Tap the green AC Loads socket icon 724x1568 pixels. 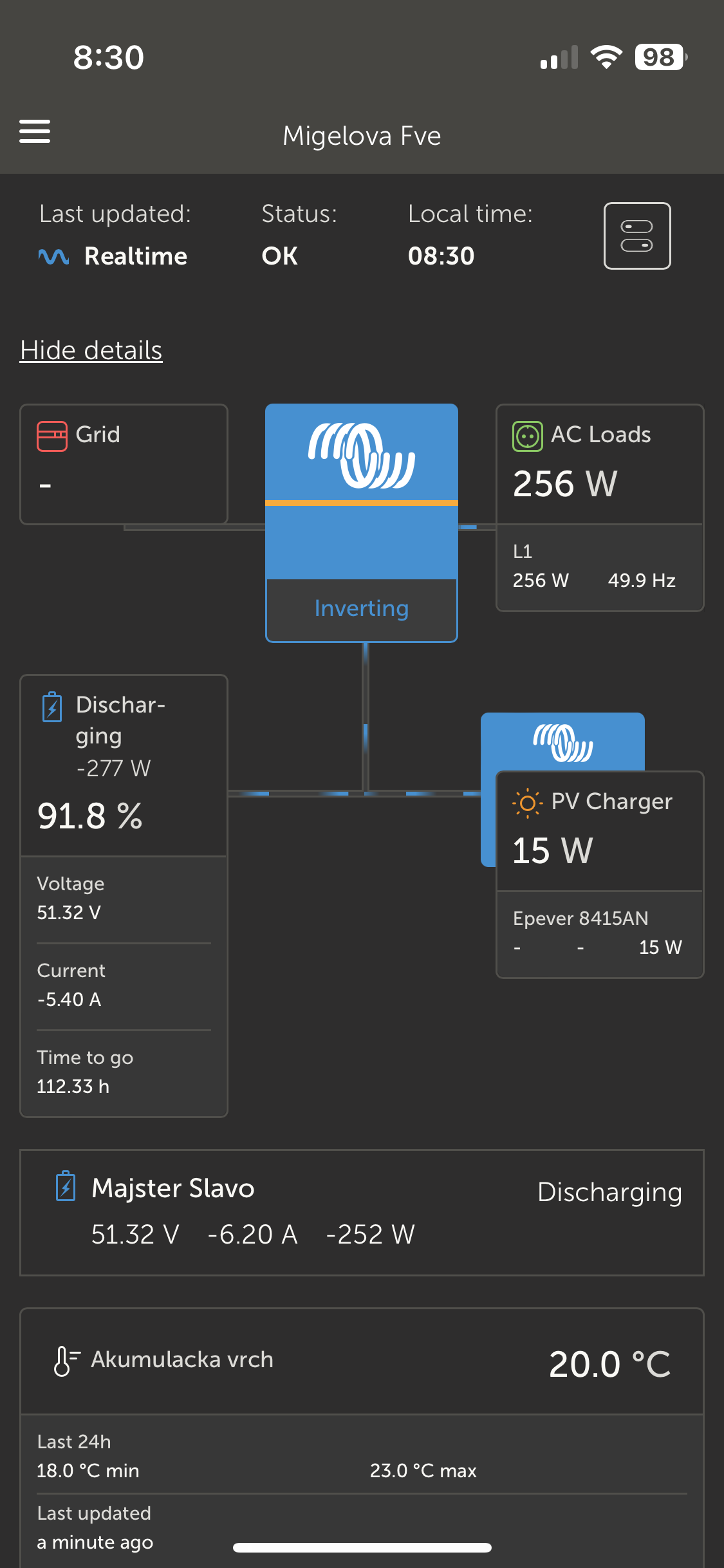527,436
